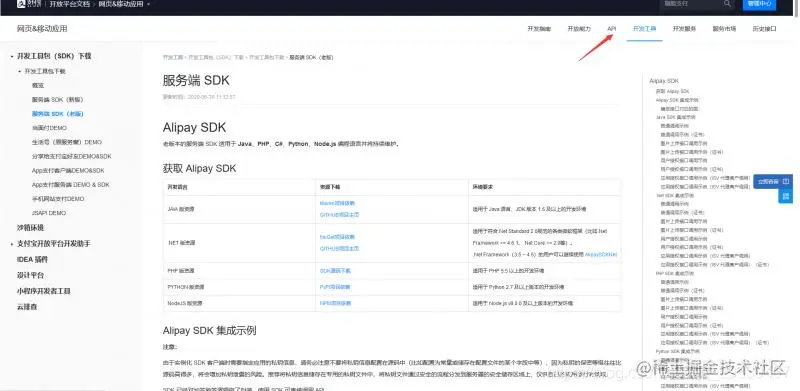This screenshot has width=800, height=391.
Task: Jump to 获取 Alipay SDK in right outline
Action: point(672,91)
